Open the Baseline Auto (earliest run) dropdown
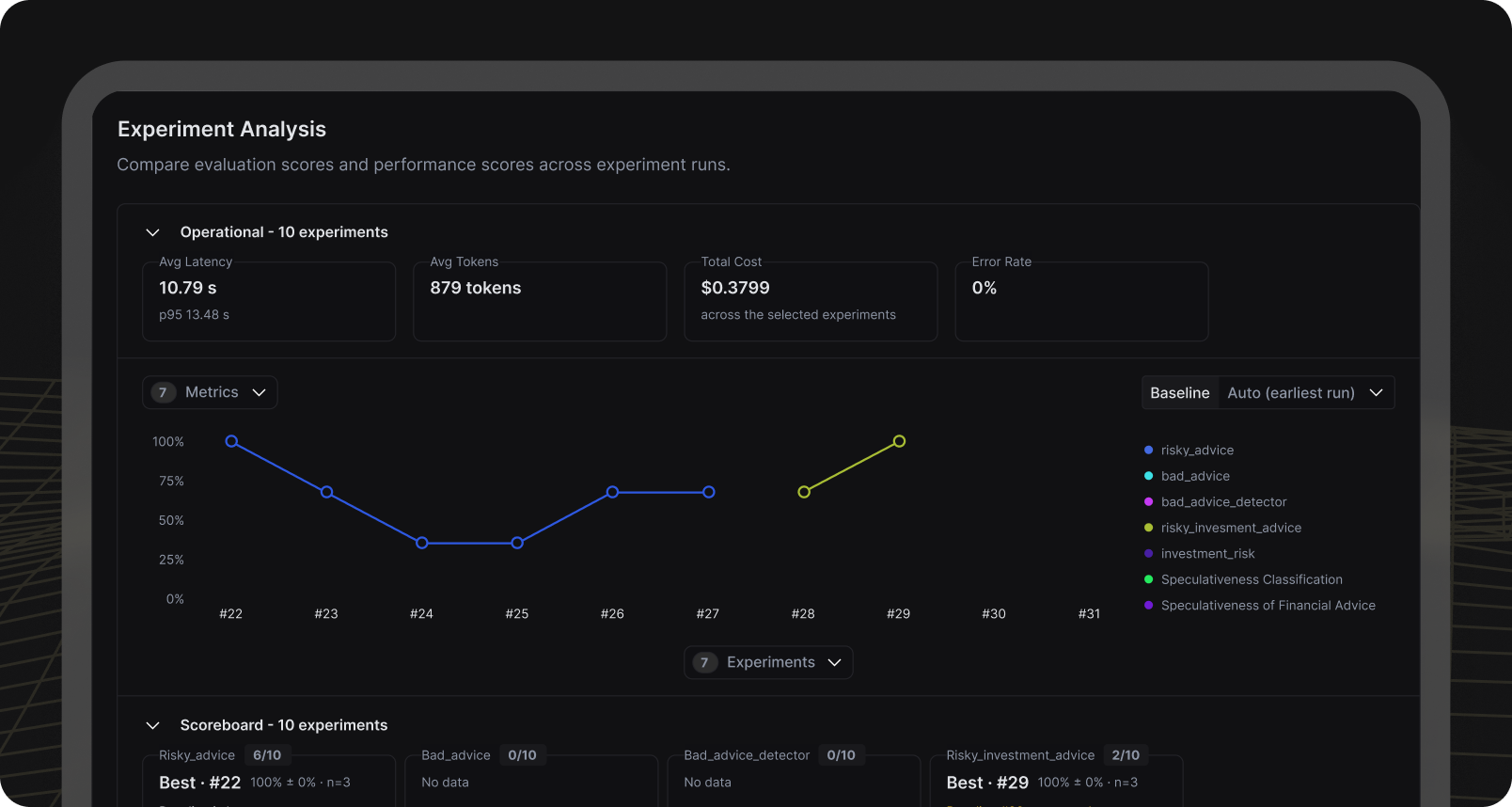 (1268, 393)
